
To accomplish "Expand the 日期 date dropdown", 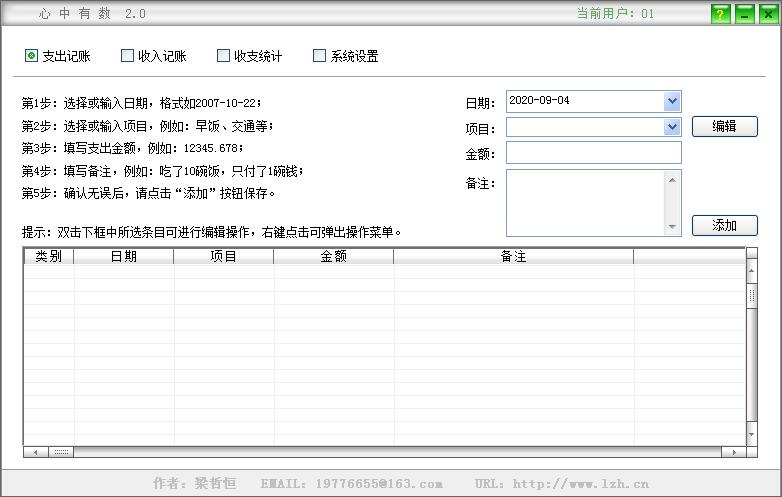I will [x=672, y=101].
